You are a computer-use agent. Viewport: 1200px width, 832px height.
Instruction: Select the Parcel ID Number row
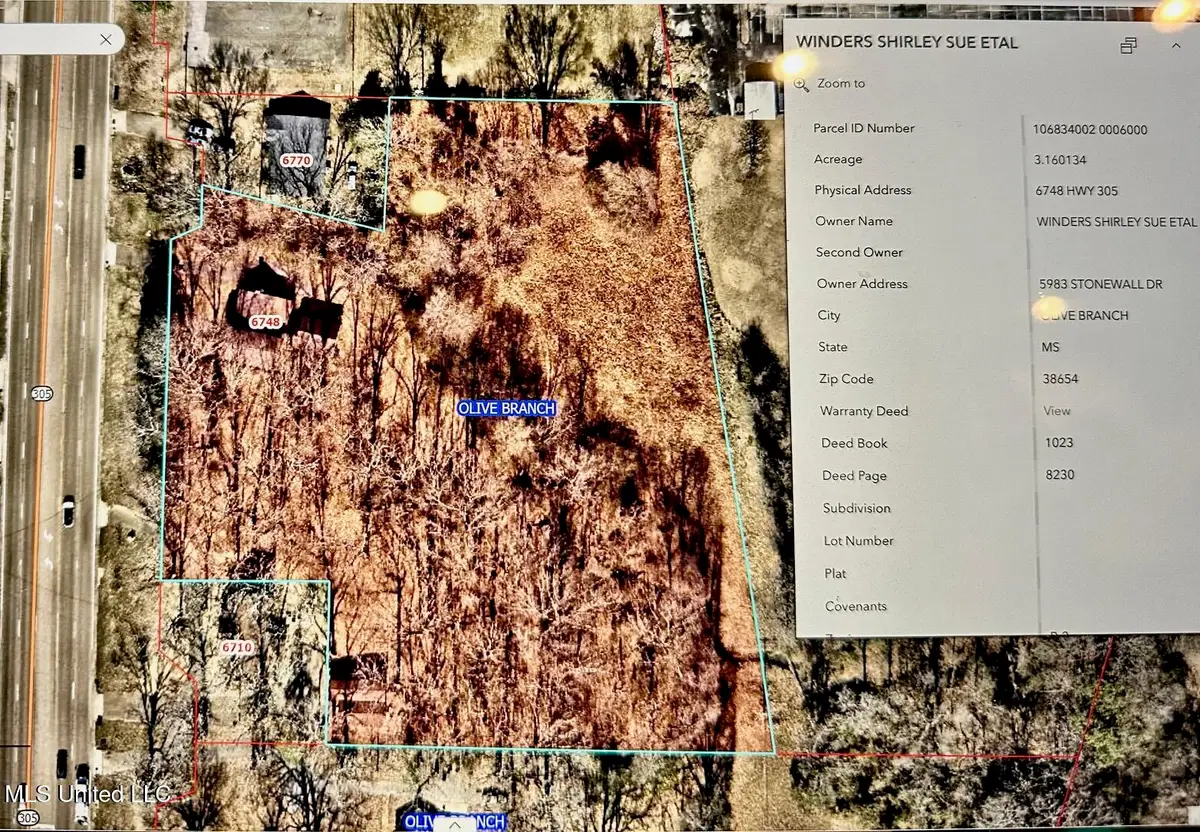coord(866,128)
